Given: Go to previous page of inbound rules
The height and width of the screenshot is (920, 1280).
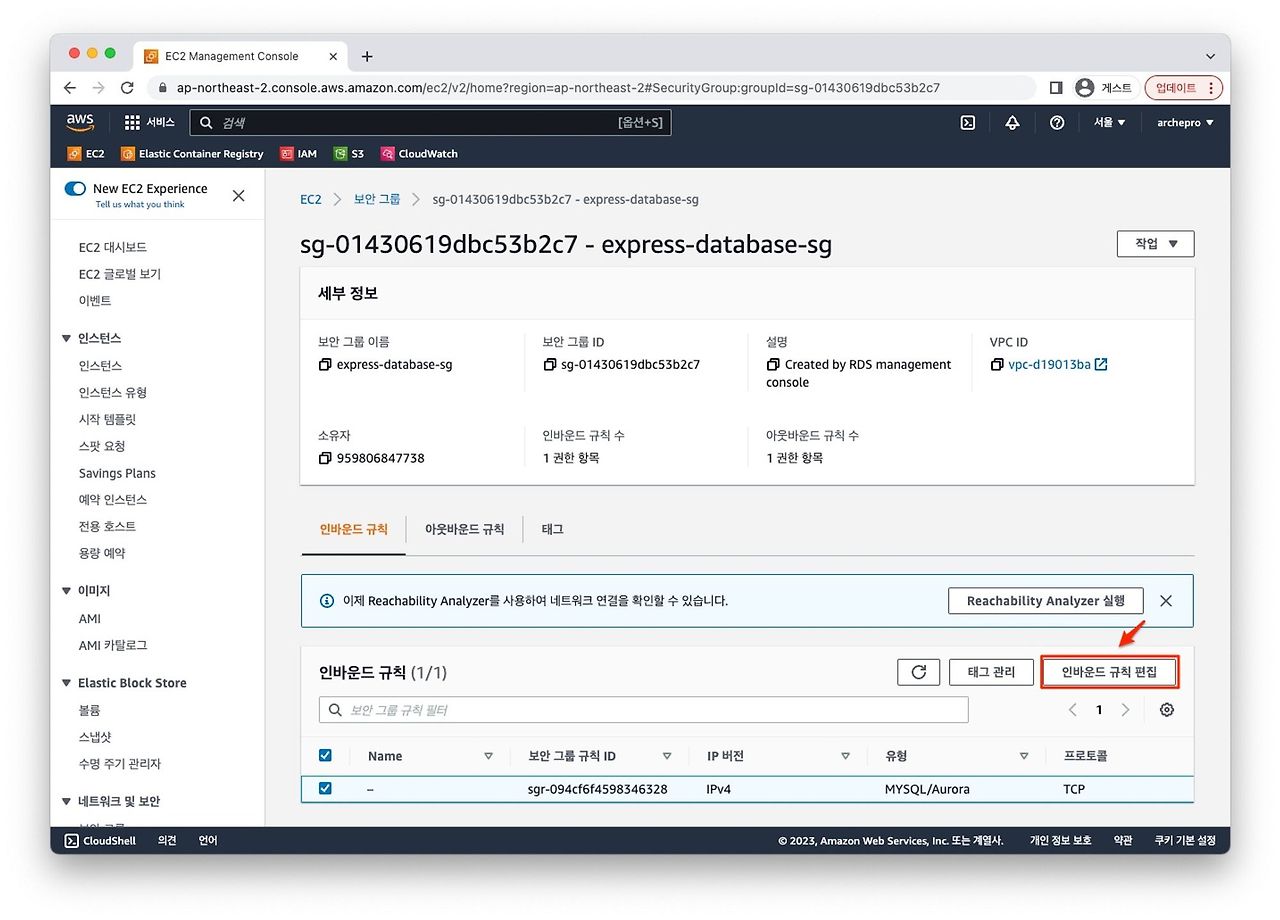Looking at the screenshot, I should coord(1072,710).
